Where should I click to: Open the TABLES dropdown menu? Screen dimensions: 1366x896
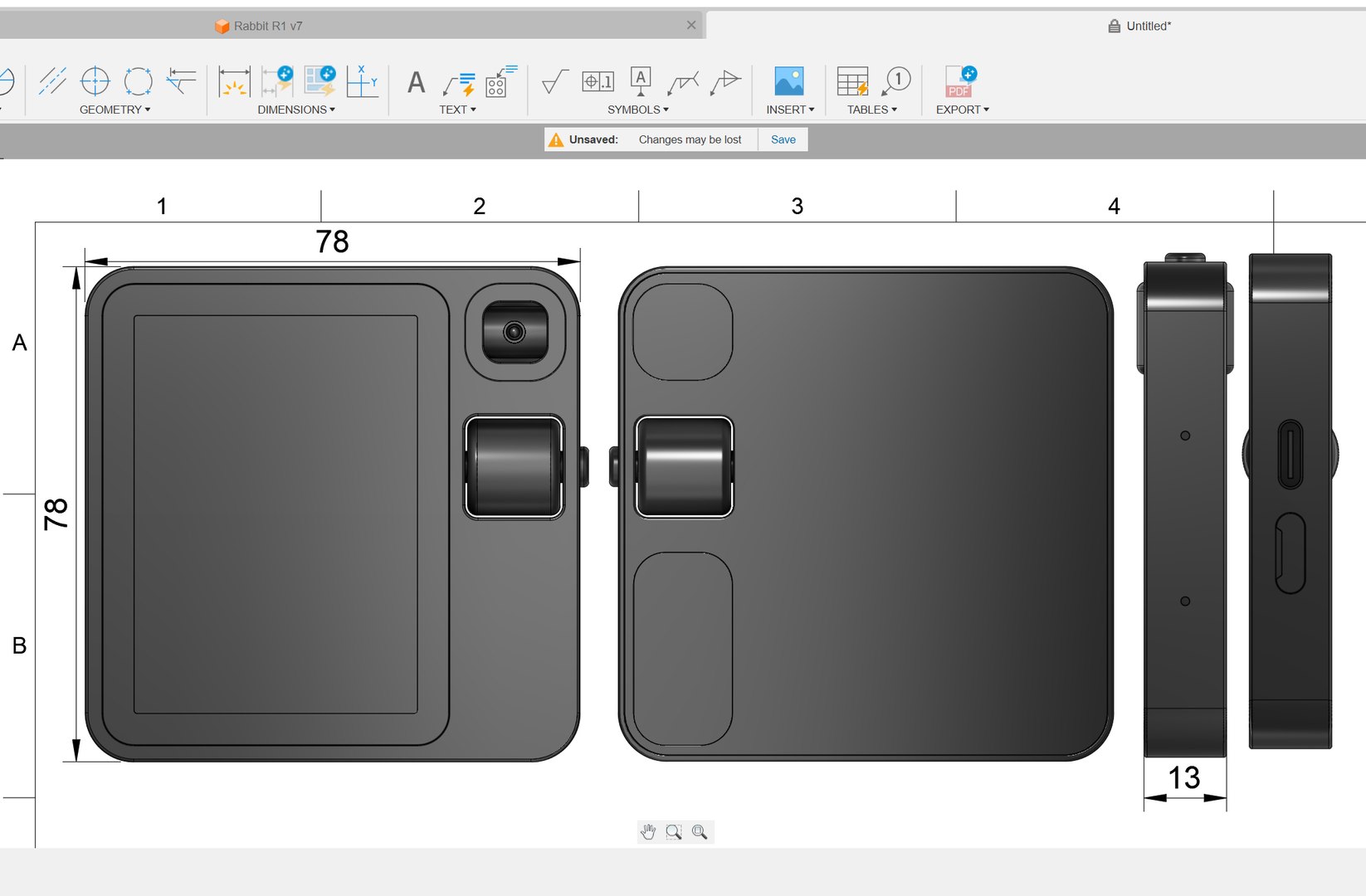[872, 110]
